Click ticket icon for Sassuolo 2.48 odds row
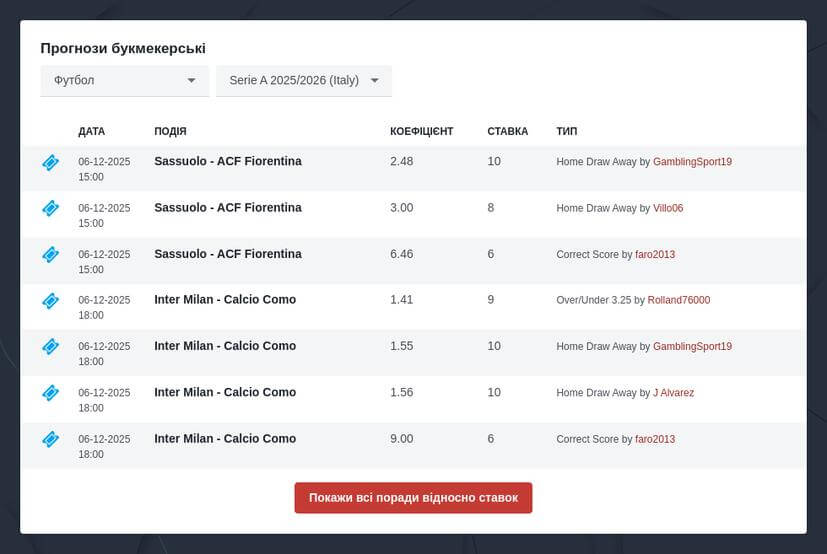Viewport: 827px width, 554px height. [50, 162]
